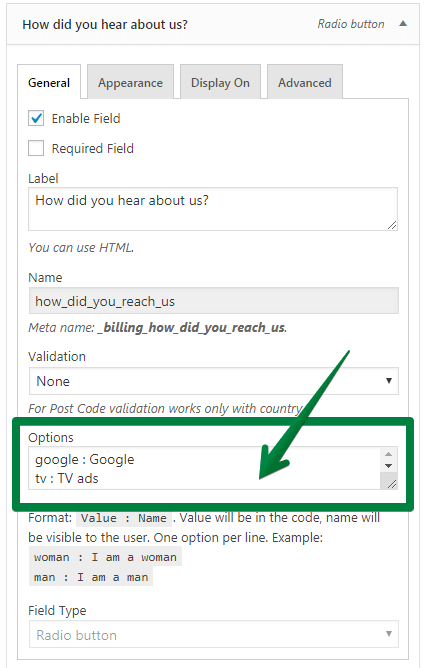Click the Validation dropdown arrow
The image size is (425, 668).
(x=388, y=380)
